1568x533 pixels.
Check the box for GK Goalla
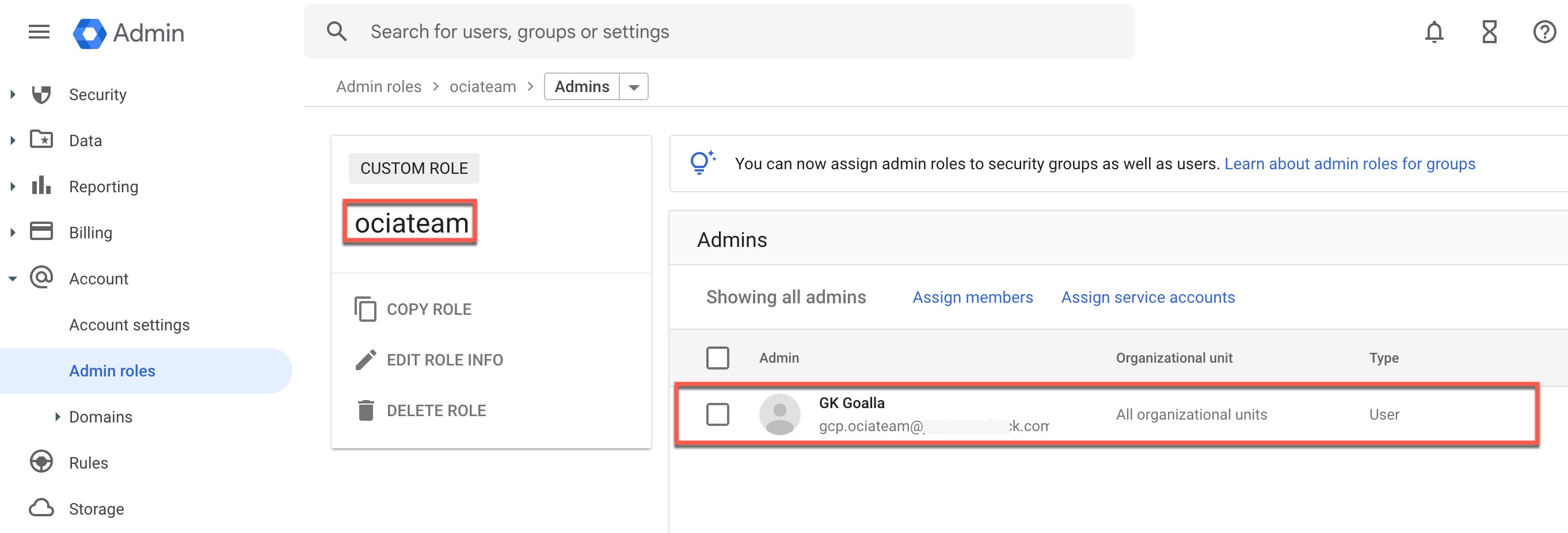point(717,414)
